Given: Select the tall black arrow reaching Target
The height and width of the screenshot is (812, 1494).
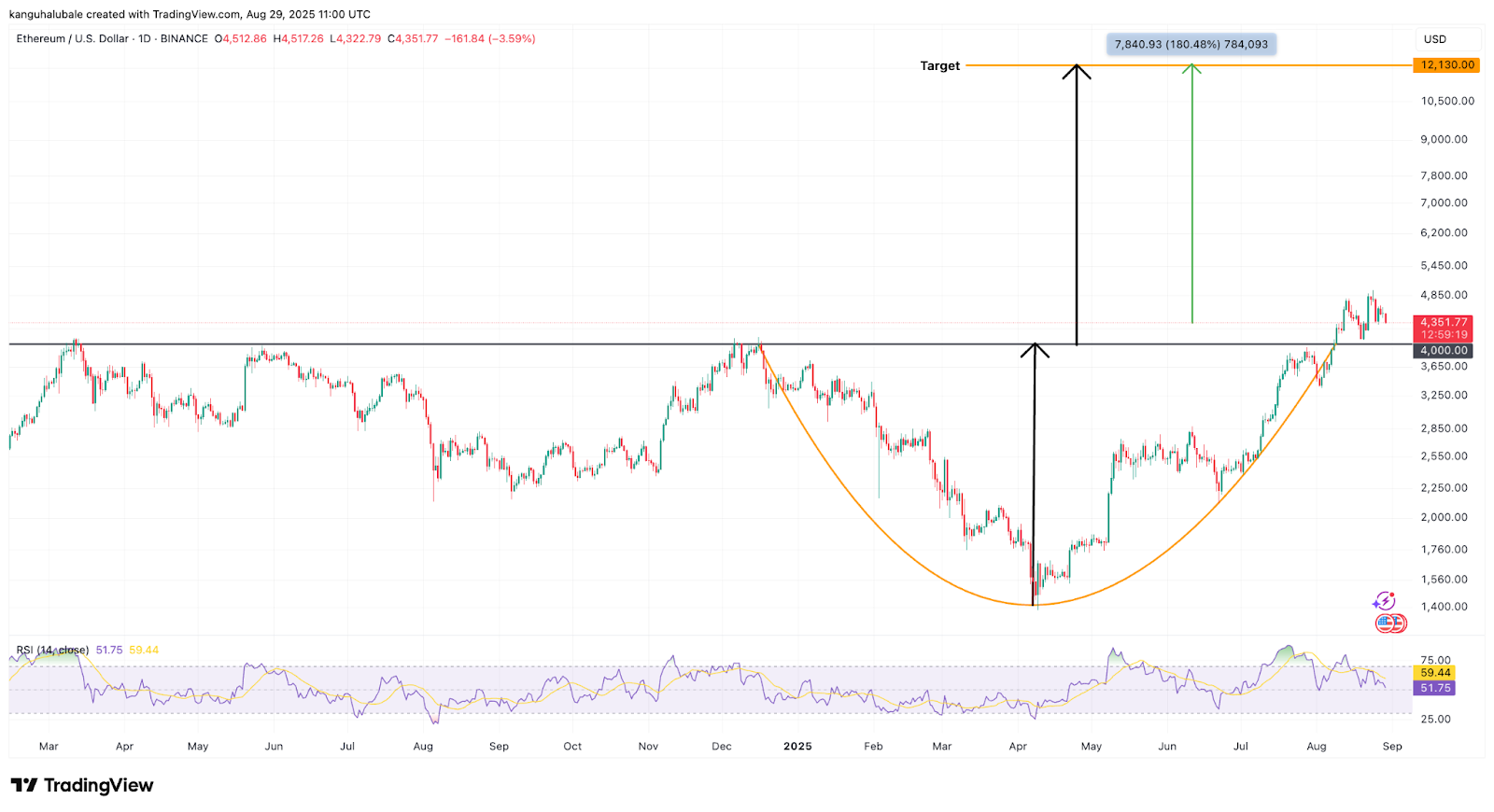Looking at the screenshot, I should (x=1077, y=205).
